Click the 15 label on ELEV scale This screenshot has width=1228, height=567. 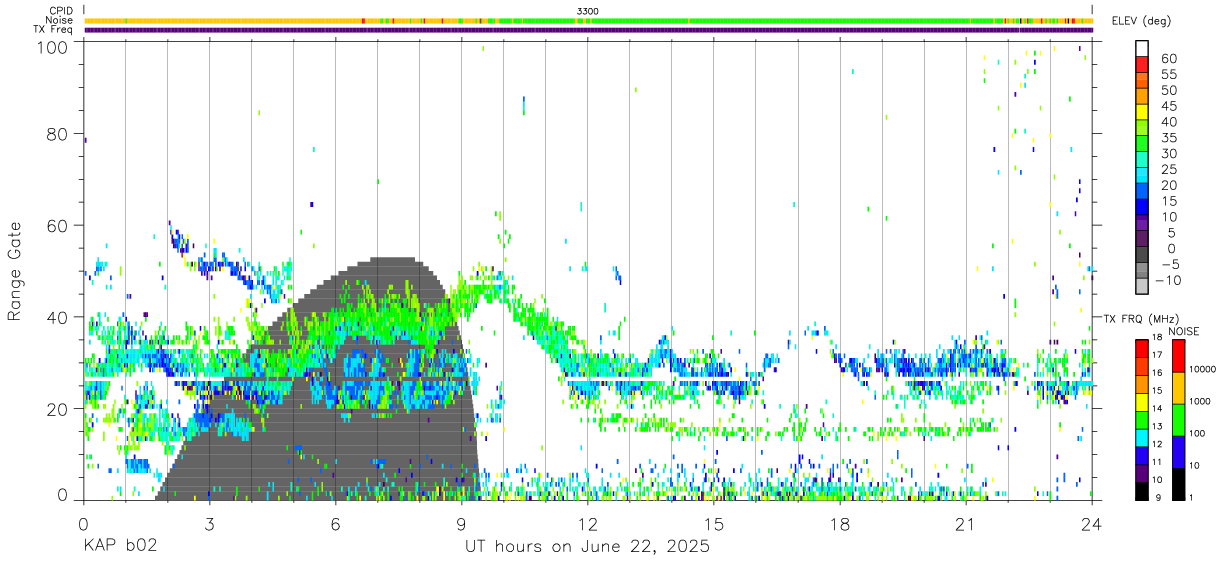(x=1170, y=200)
